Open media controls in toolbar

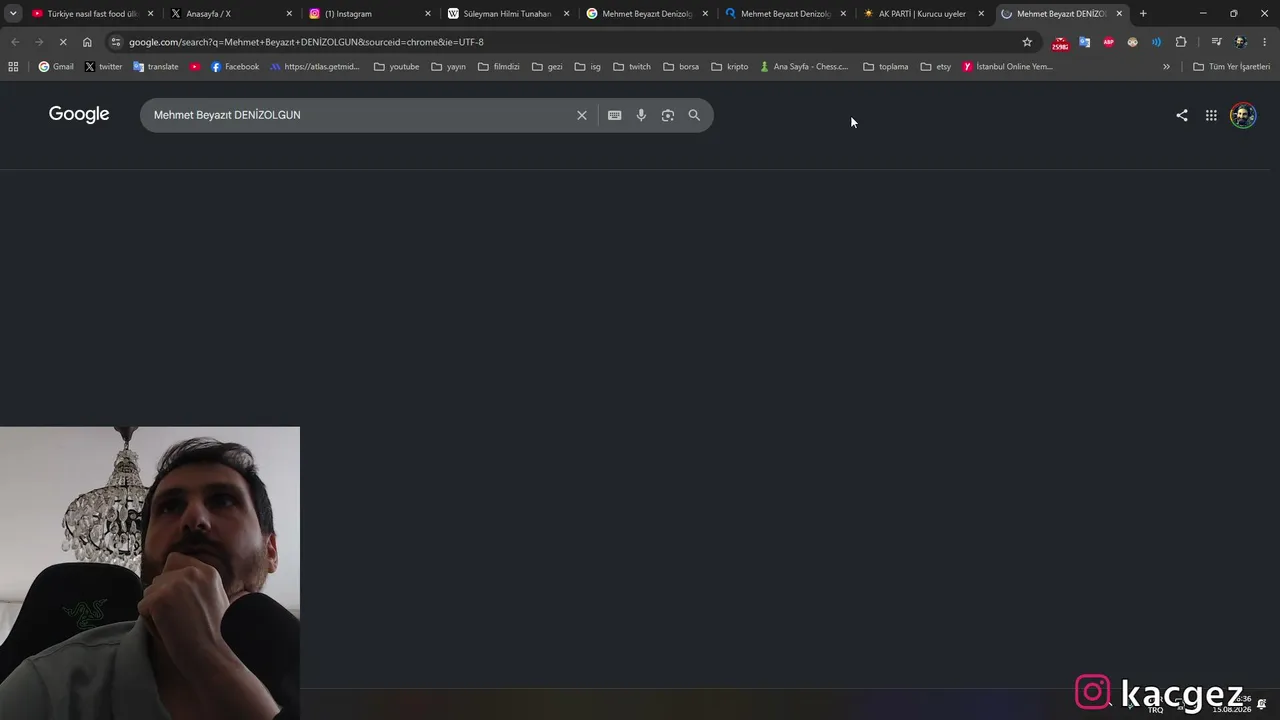(x=1216, y=42)
